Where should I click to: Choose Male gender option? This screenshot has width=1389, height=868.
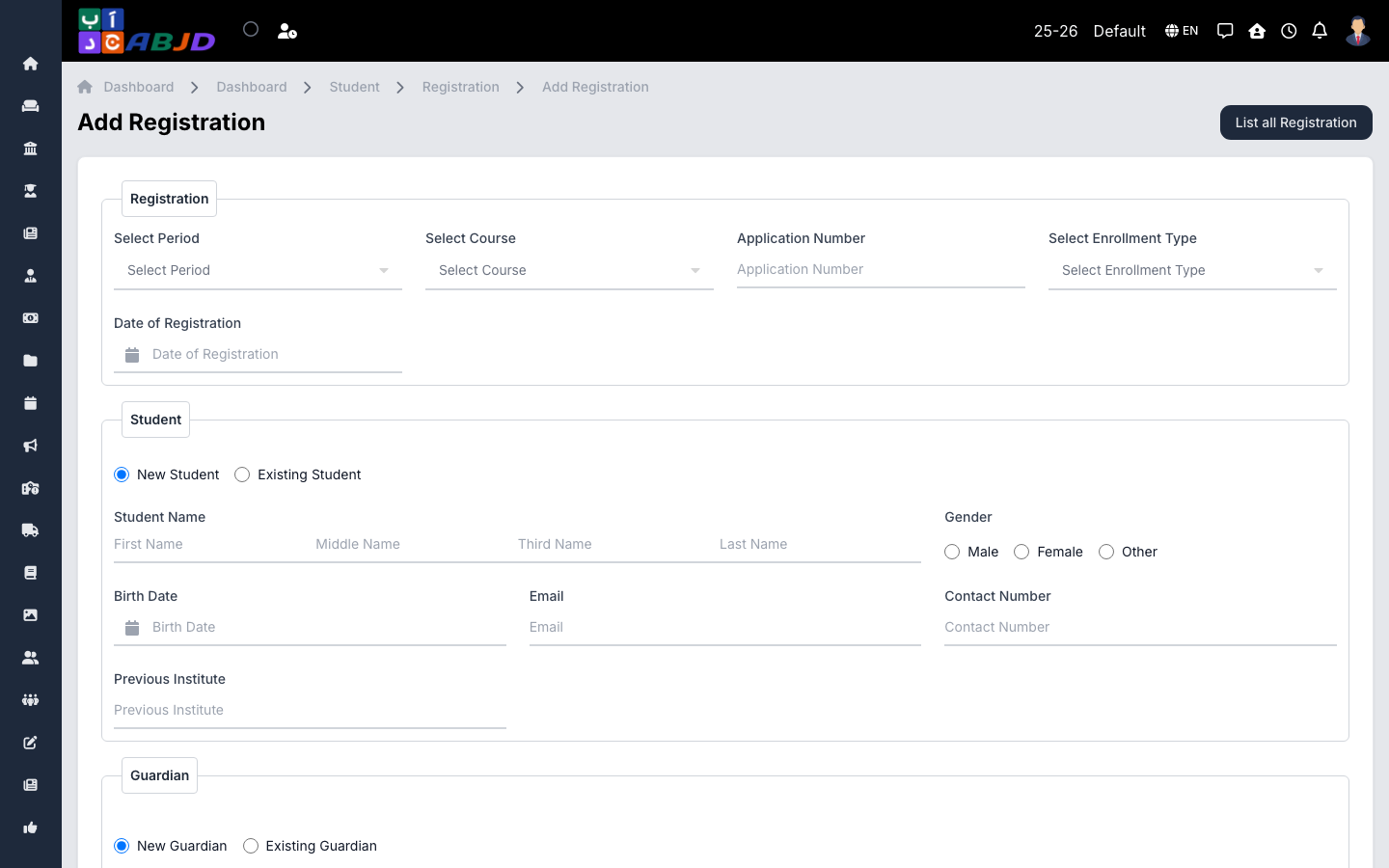click(952, 552)
